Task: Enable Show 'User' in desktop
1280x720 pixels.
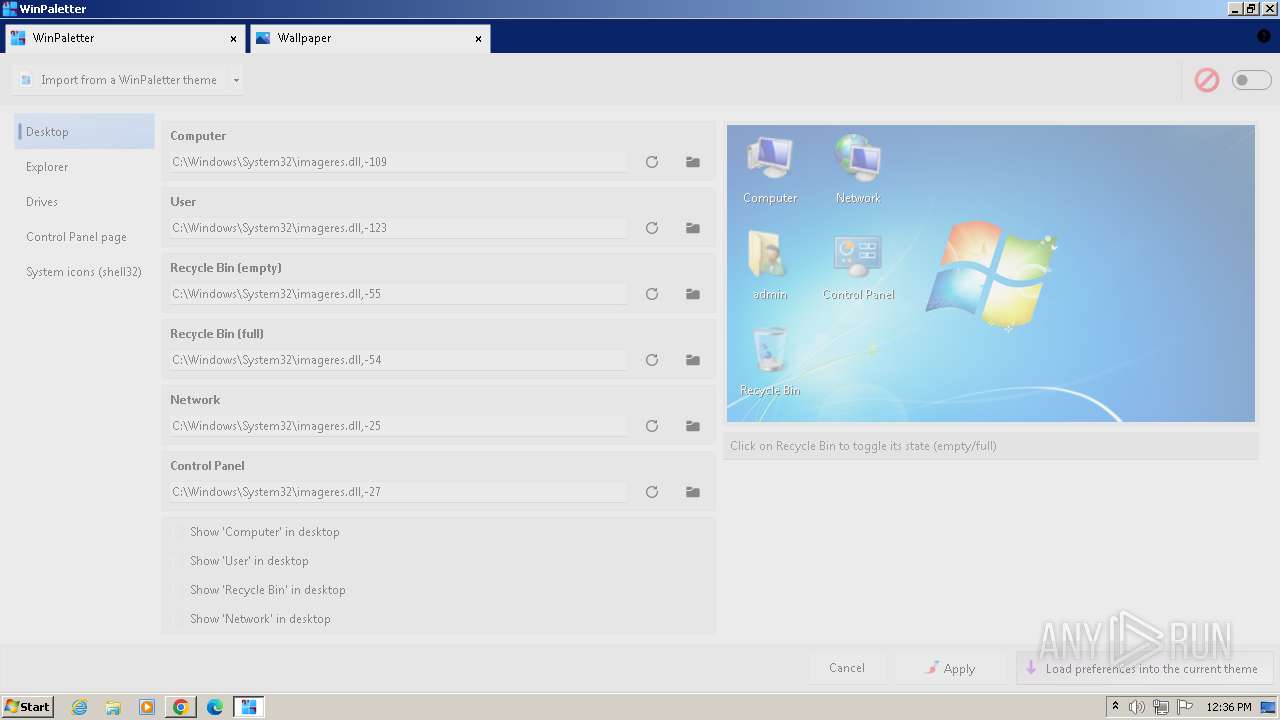Action: 178,561
